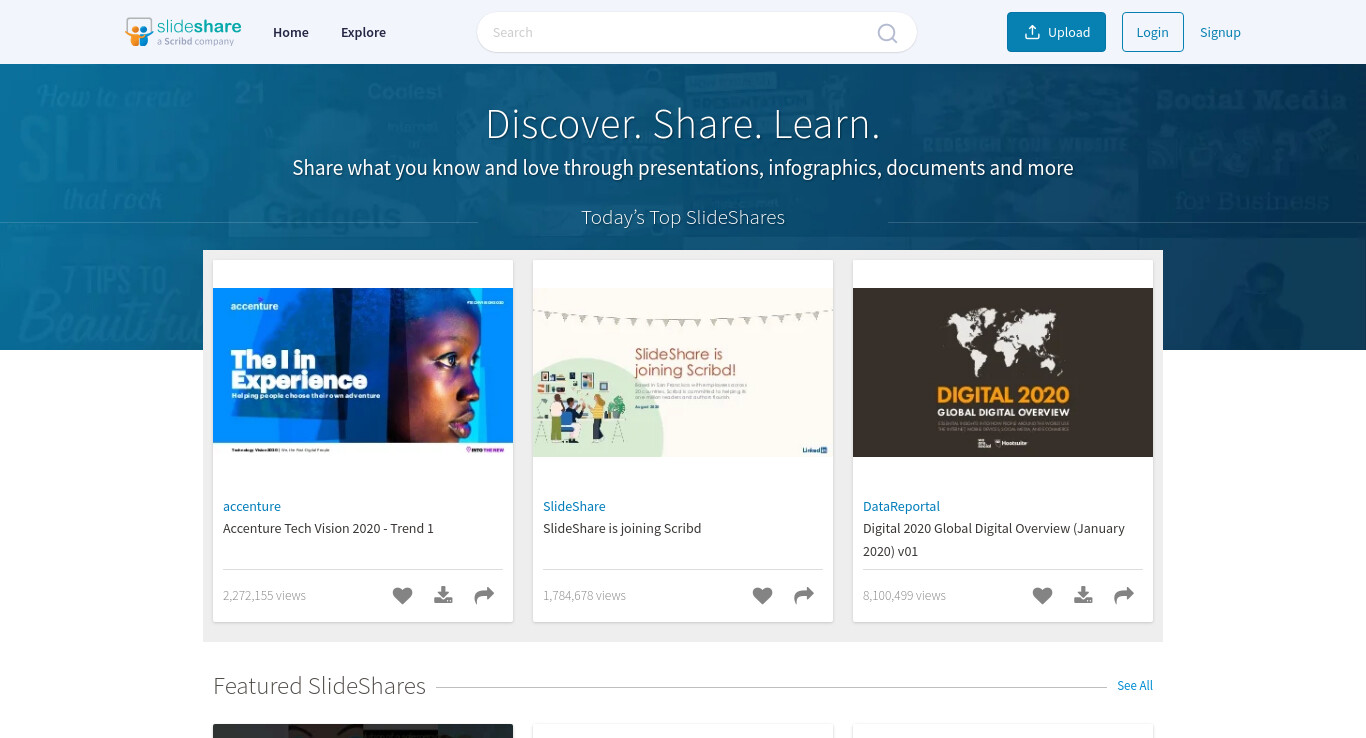Click the Featured SlideShares heading
The image size is (1366, 738).
pyautogui.click(x=319, y=686)
